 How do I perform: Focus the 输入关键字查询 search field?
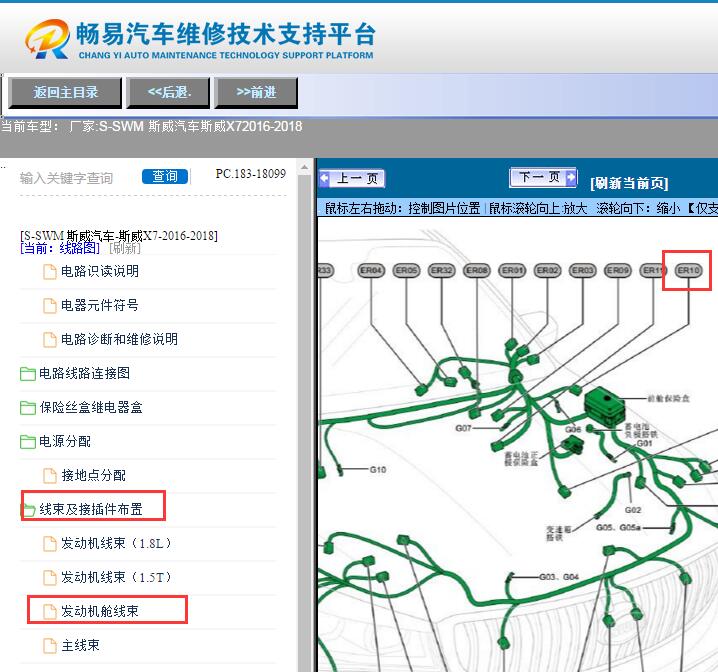pyautogui.click(x=66, y=178)
